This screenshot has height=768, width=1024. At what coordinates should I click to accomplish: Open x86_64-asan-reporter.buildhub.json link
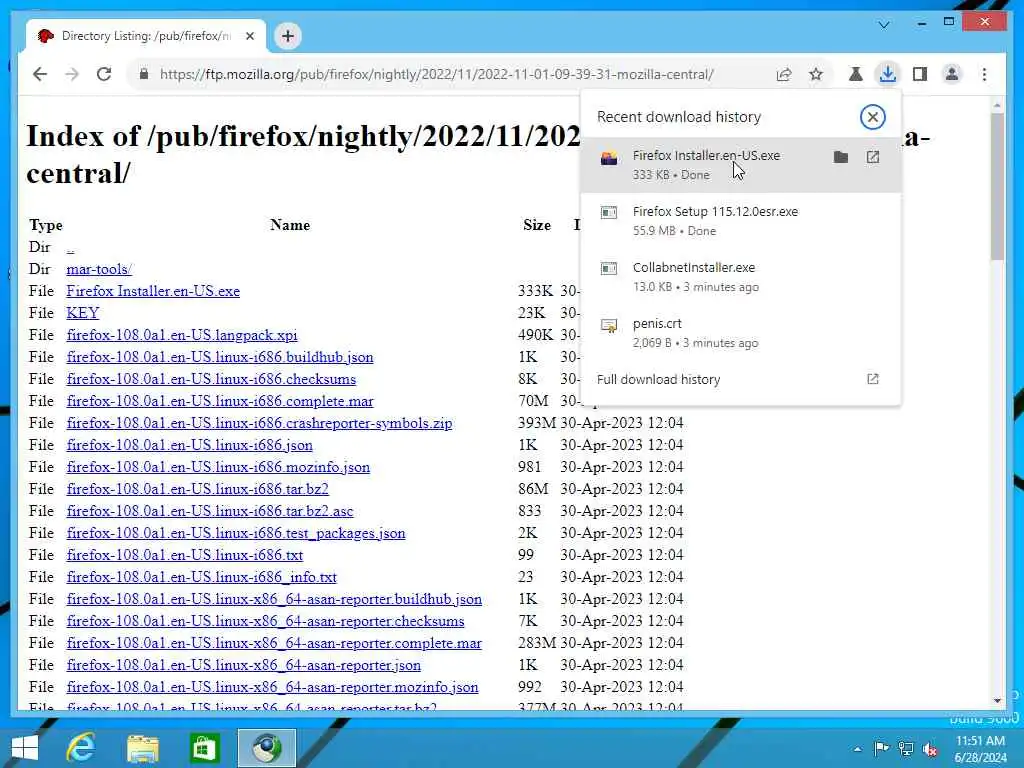274,599
